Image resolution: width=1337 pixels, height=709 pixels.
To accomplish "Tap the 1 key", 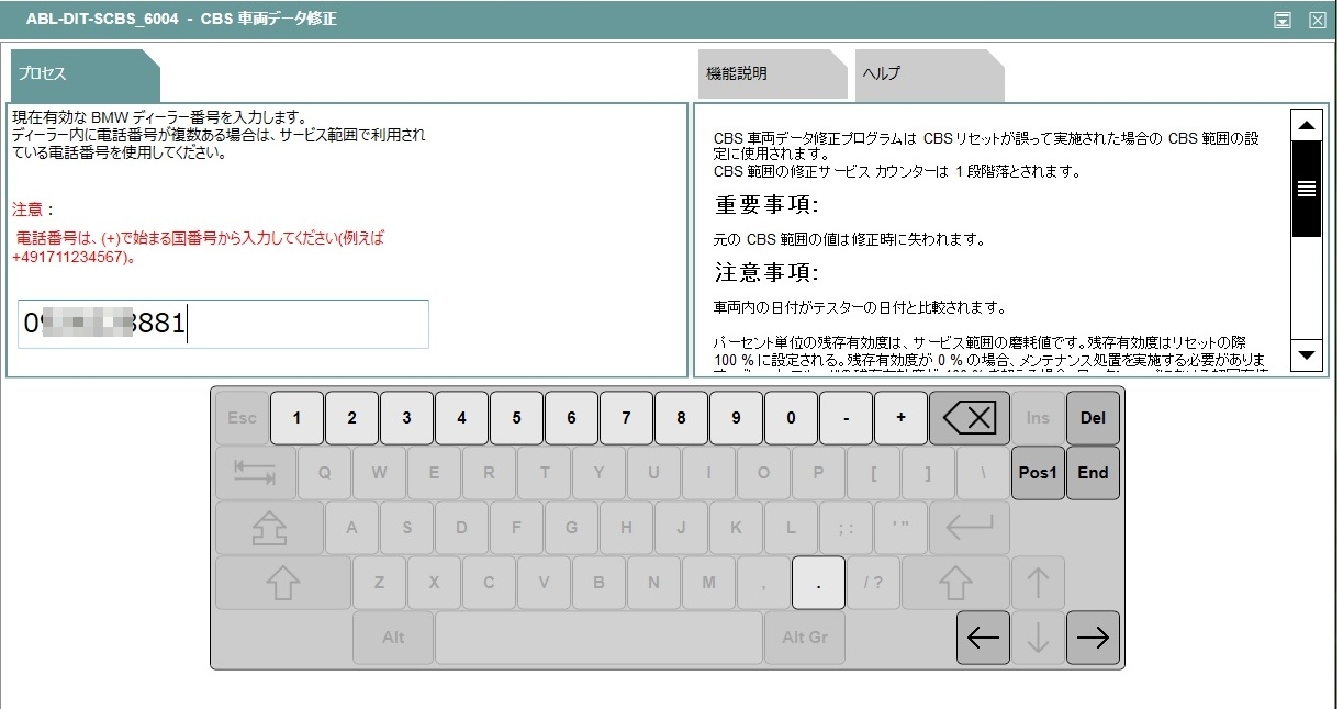I will tap(297, 418).
